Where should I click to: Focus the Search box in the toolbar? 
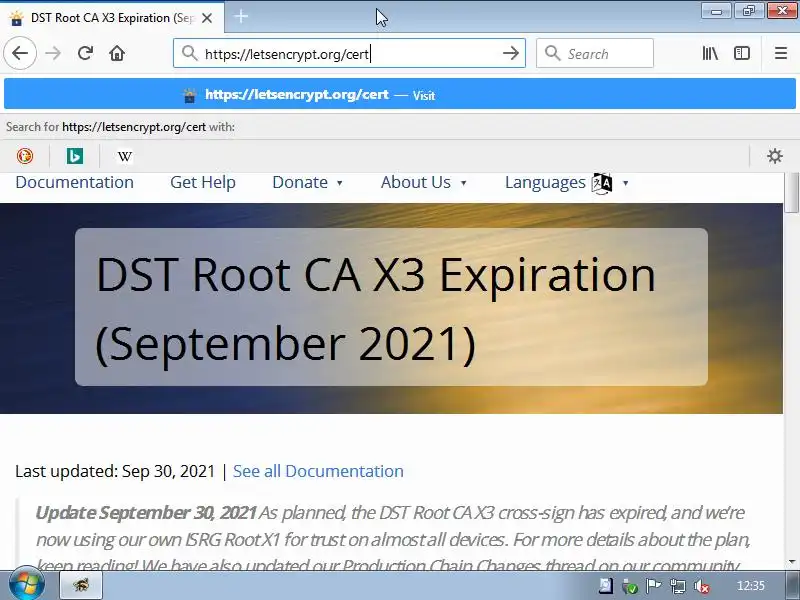click(595, 53)
